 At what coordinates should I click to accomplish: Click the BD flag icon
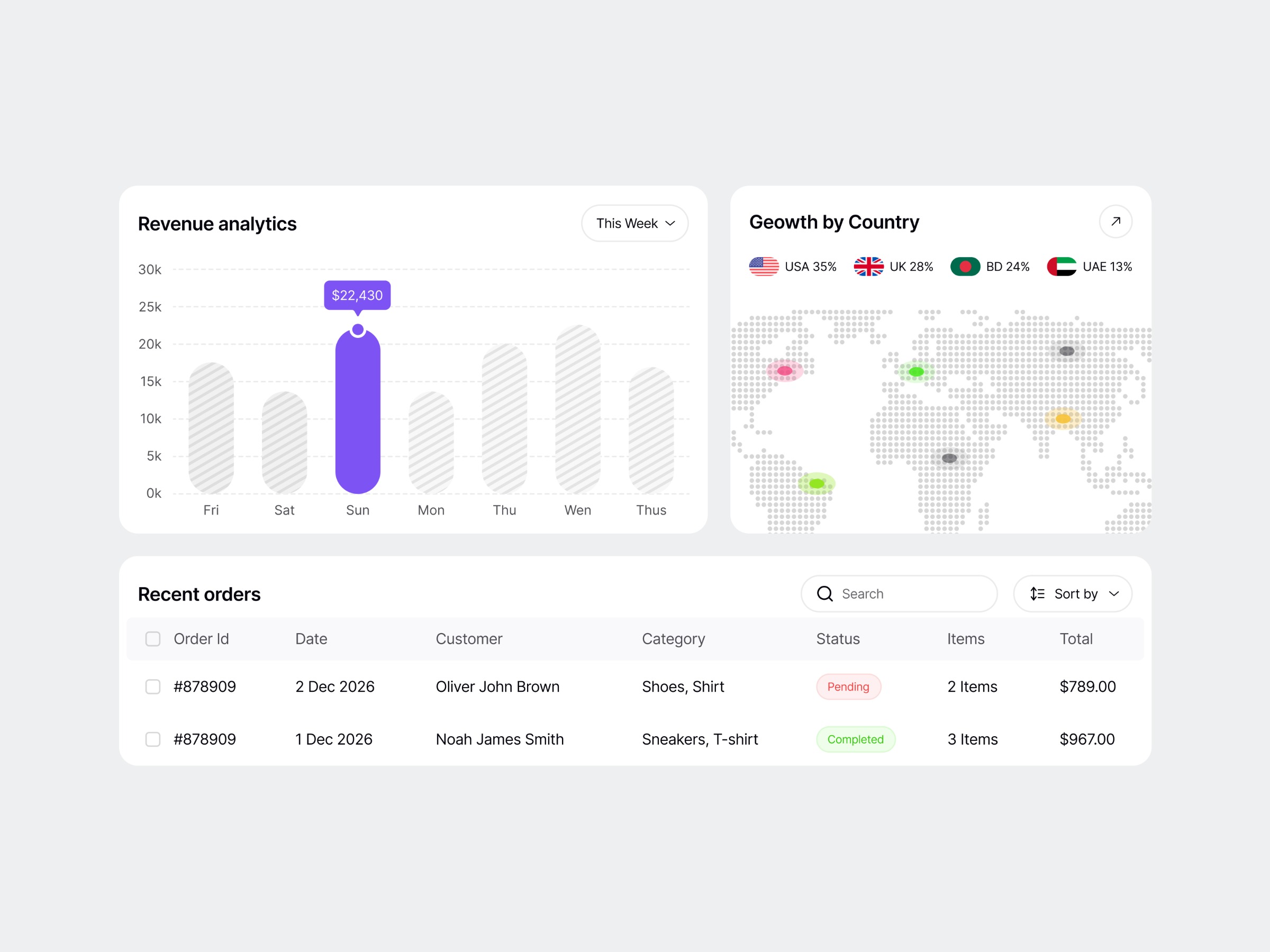coord(966,266)
